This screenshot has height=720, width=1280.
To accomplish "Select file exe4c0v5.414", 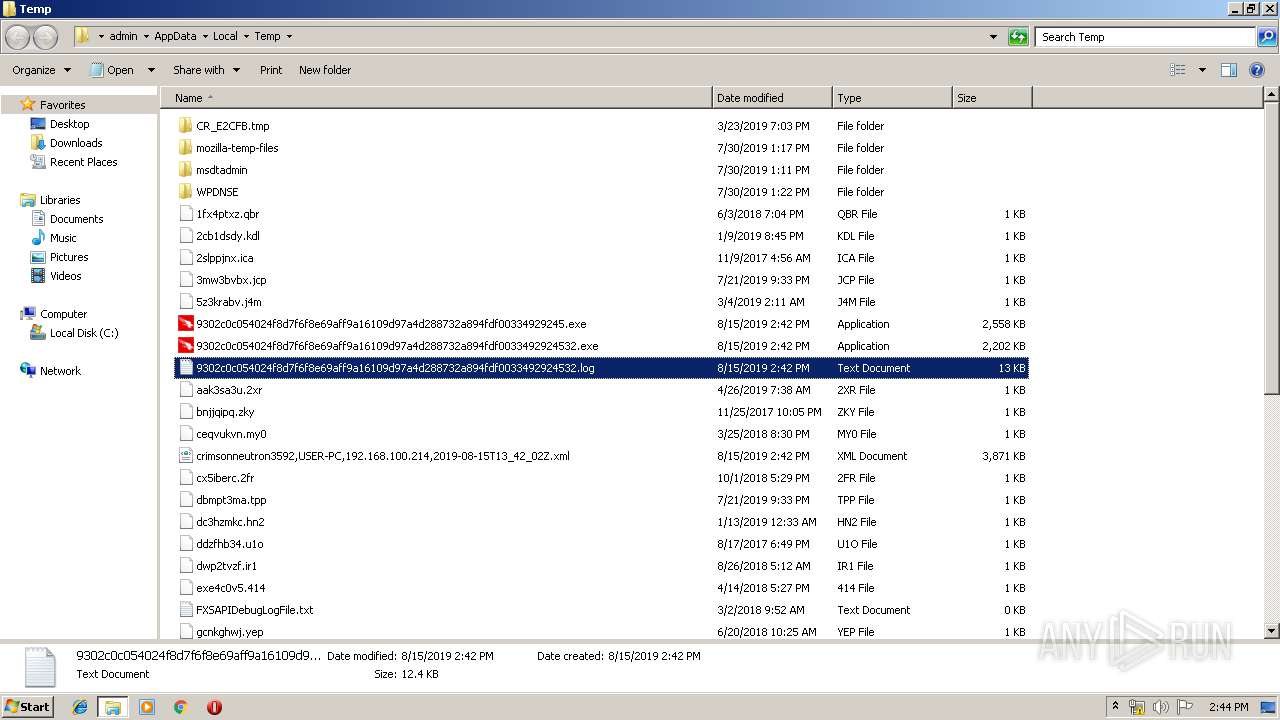I will [x=230, y=588].
